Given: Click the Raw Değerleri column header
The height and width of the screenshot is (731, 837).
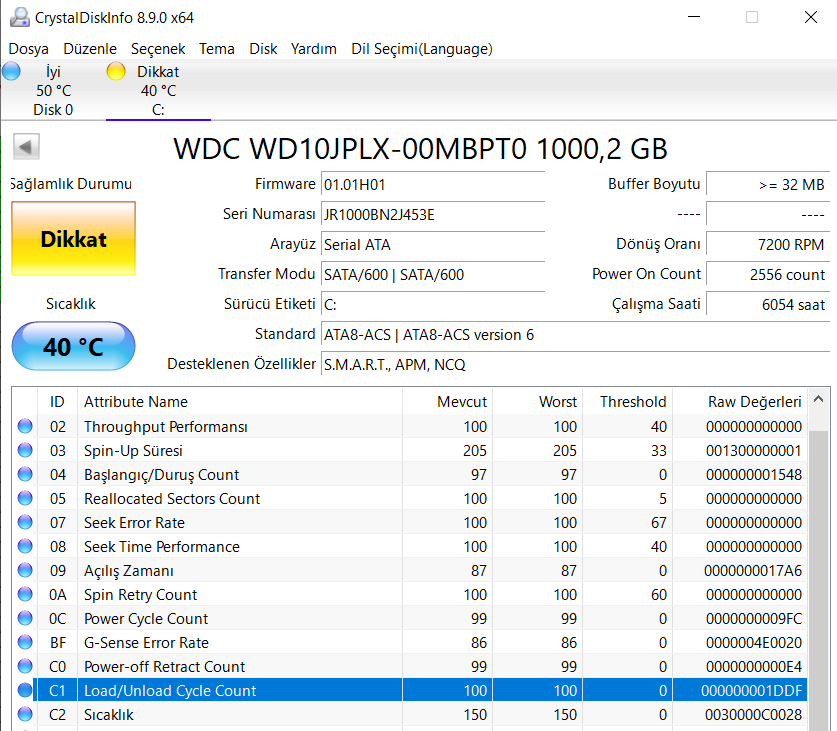Looking at the screenshot, I should [x=754, y=402].
